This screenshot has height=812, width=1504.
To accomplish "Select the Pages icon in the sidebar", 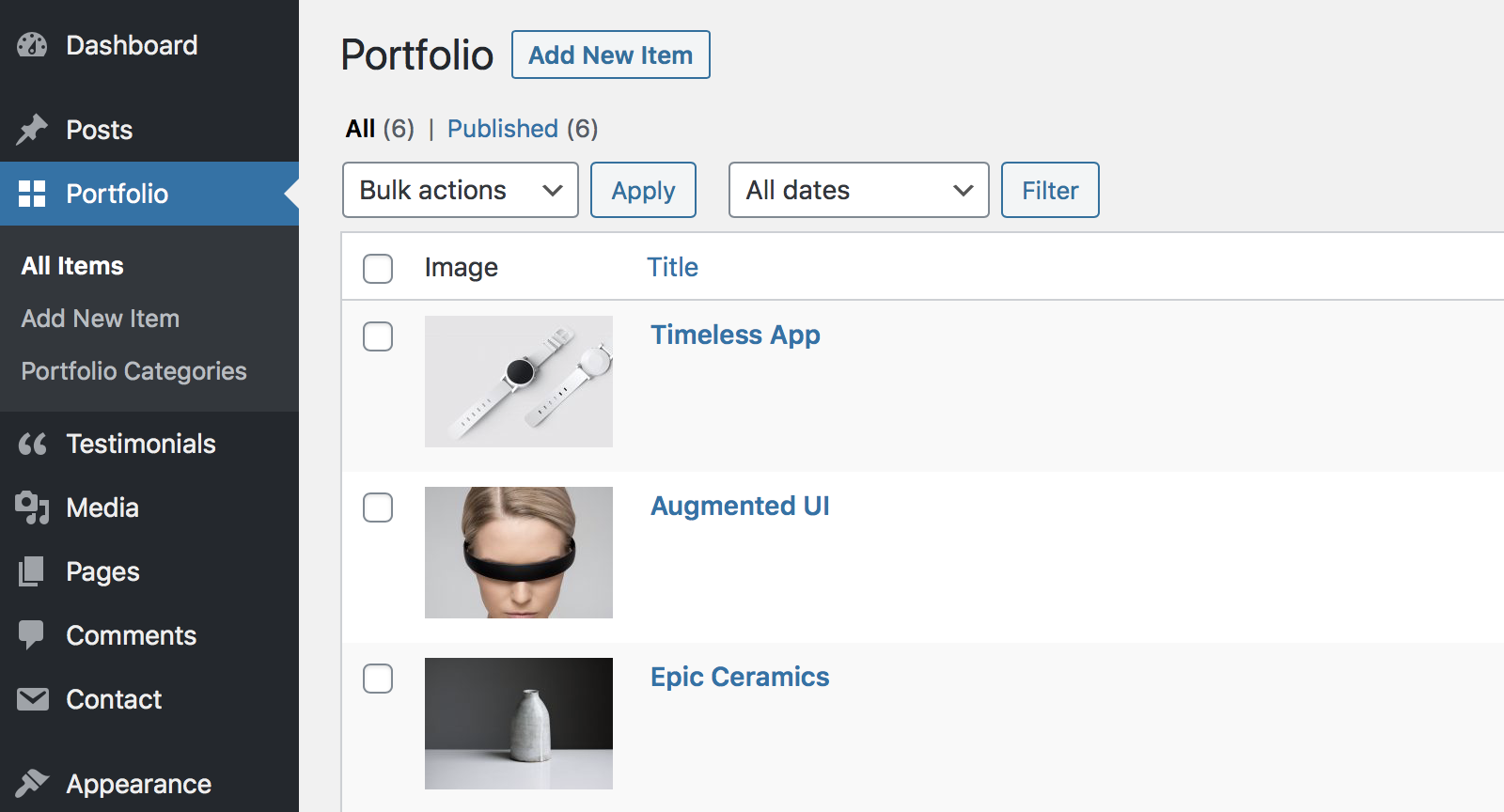I will click(x=32, y=571).
